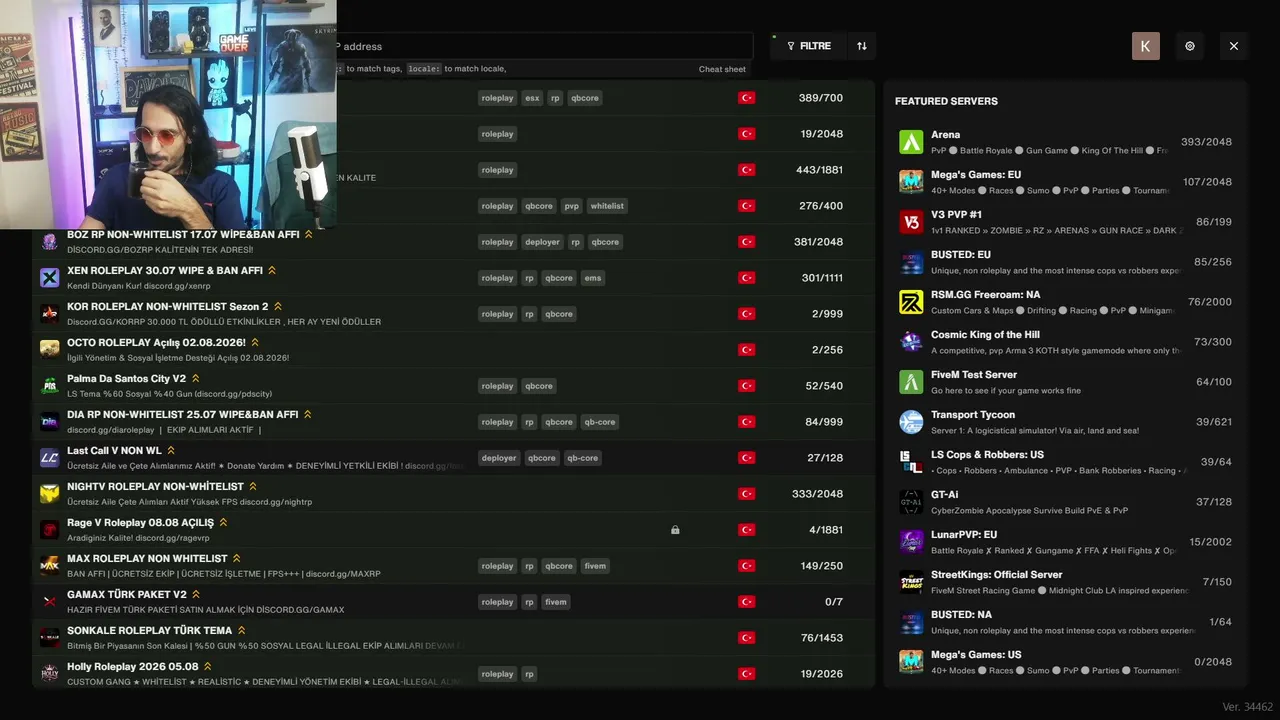Click the NIGHTV ROLEPLAY server icon
The height and width of the screenshot is (720, 1280).
(50, 494)
